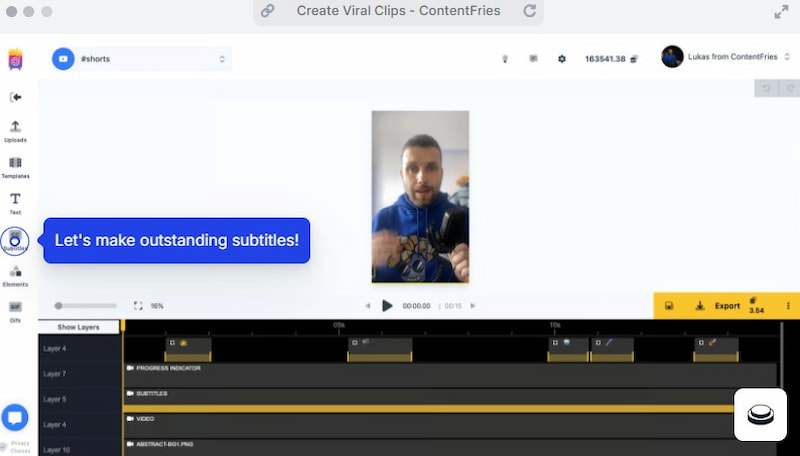Select the PROGRESS INDICATOR layer track
This screenshot has height=456, width=800.
[x=449, y=374]
